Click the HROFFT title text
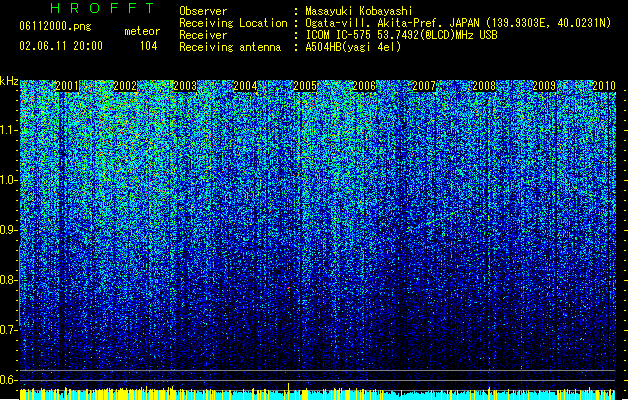629x400 pixels. tap(102, 8)
